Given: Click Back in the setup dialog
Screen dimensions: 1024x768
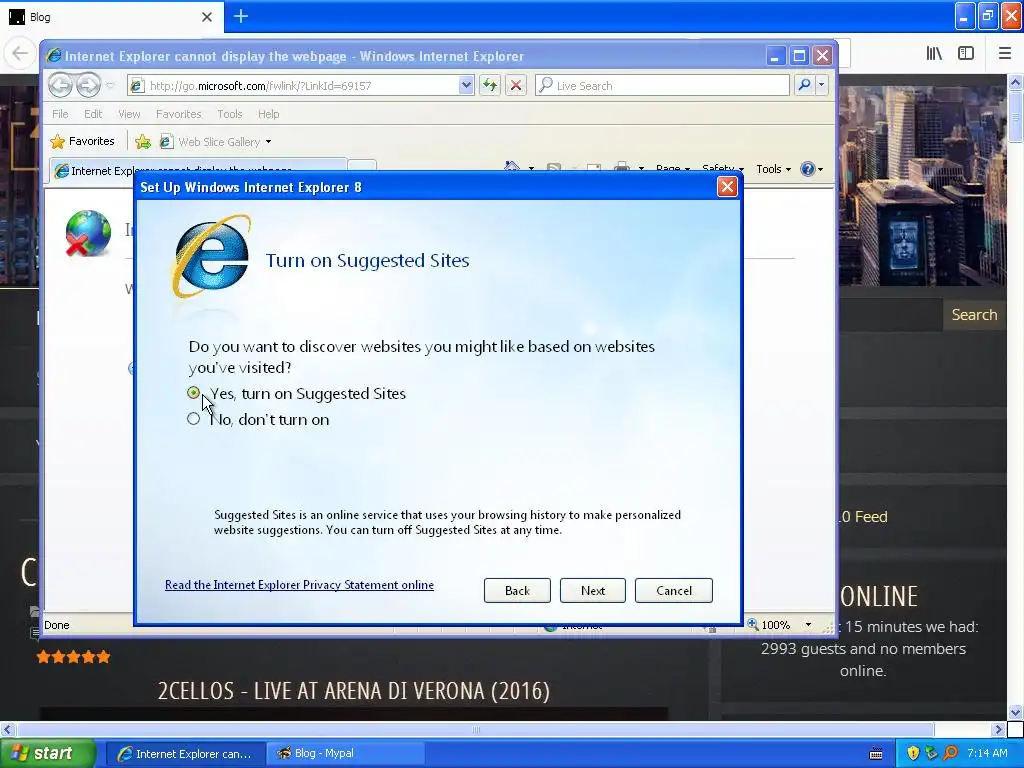Looking at the screenshot, I should pos(517,590).
